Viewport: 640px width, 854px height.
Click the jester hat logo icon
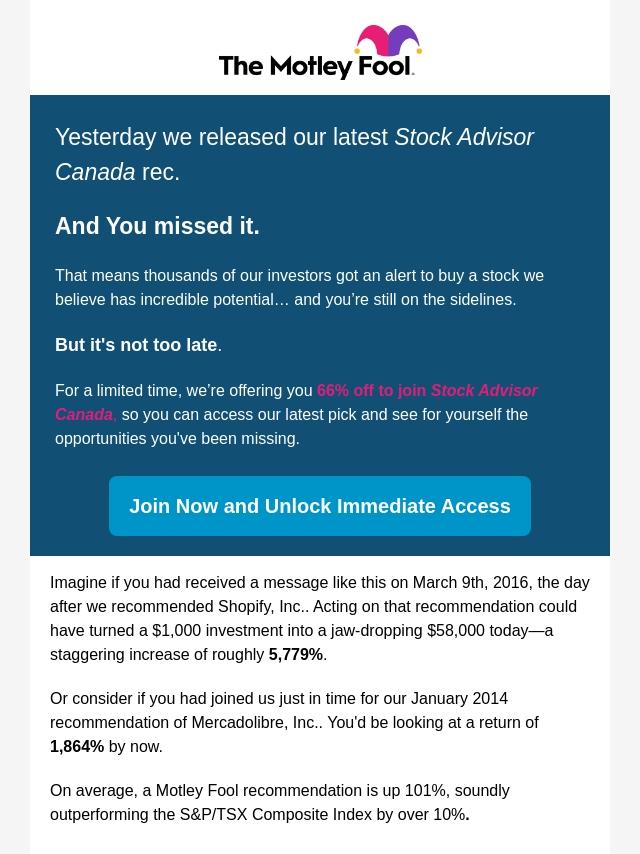click(x=388, y=40)
